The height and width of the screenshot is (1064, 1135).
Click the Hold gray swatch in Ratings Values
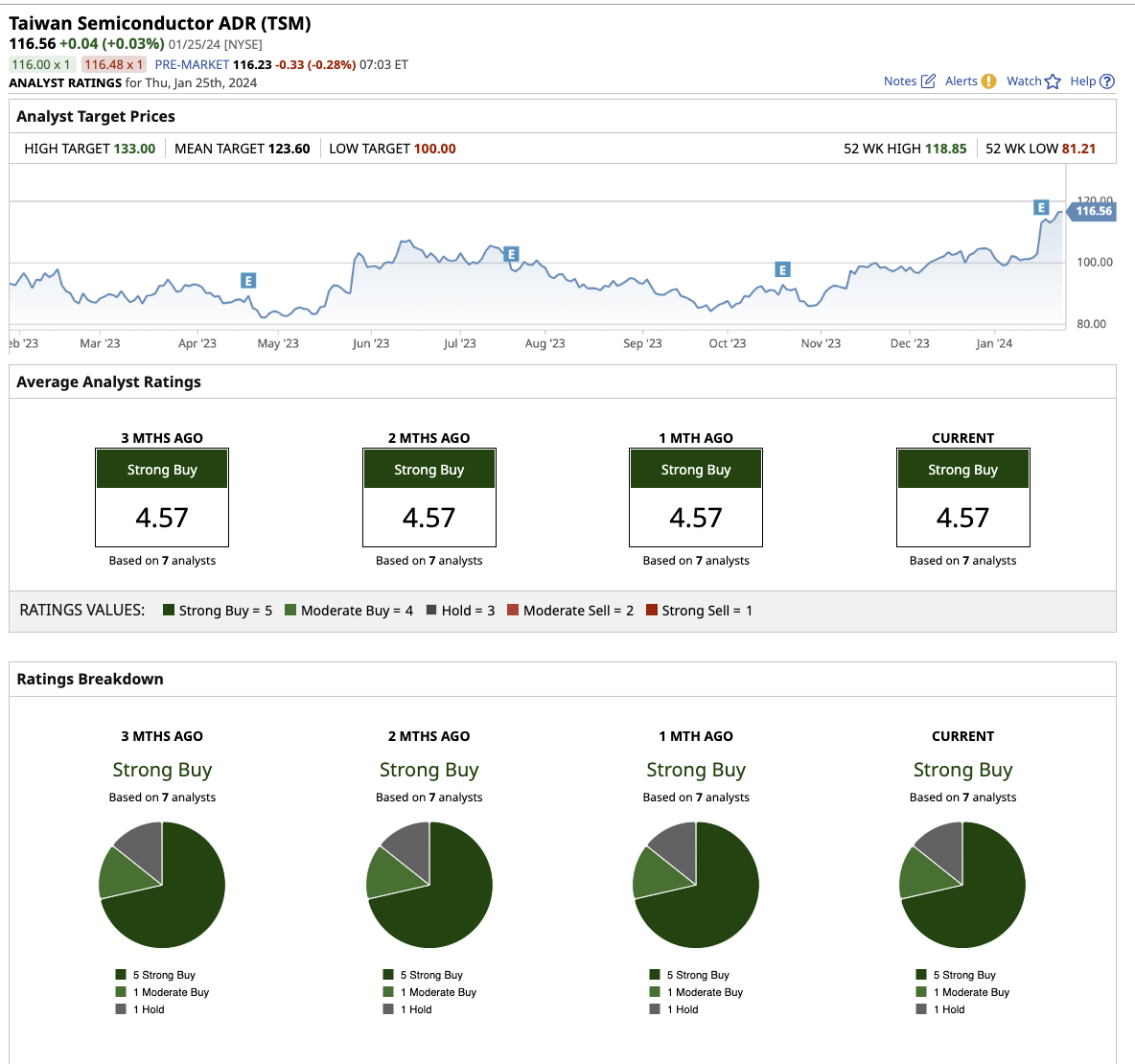click(x=431, y=611)
